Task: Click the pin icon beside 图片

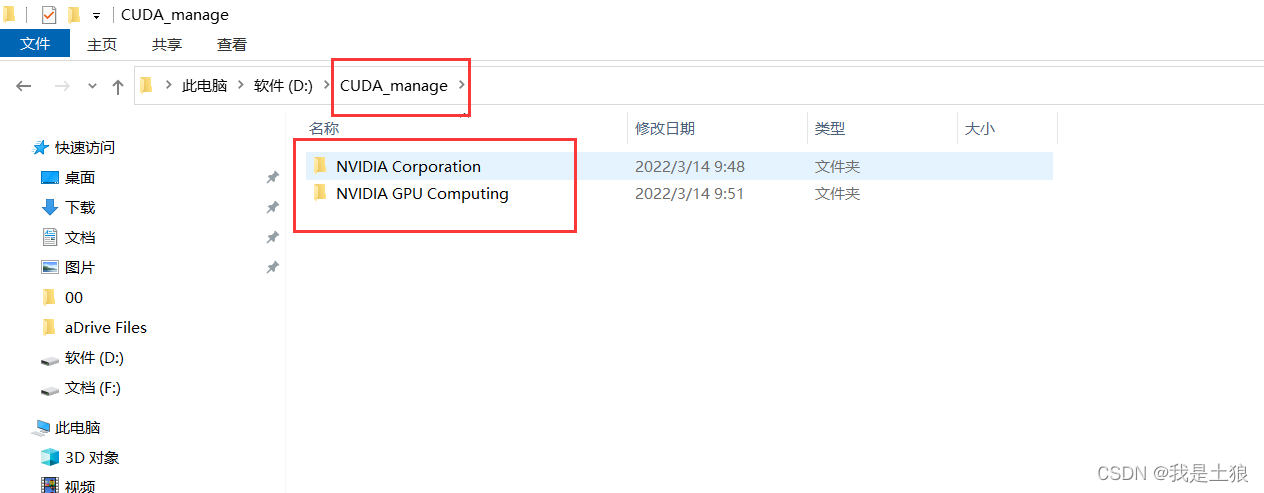Action: 272,267
